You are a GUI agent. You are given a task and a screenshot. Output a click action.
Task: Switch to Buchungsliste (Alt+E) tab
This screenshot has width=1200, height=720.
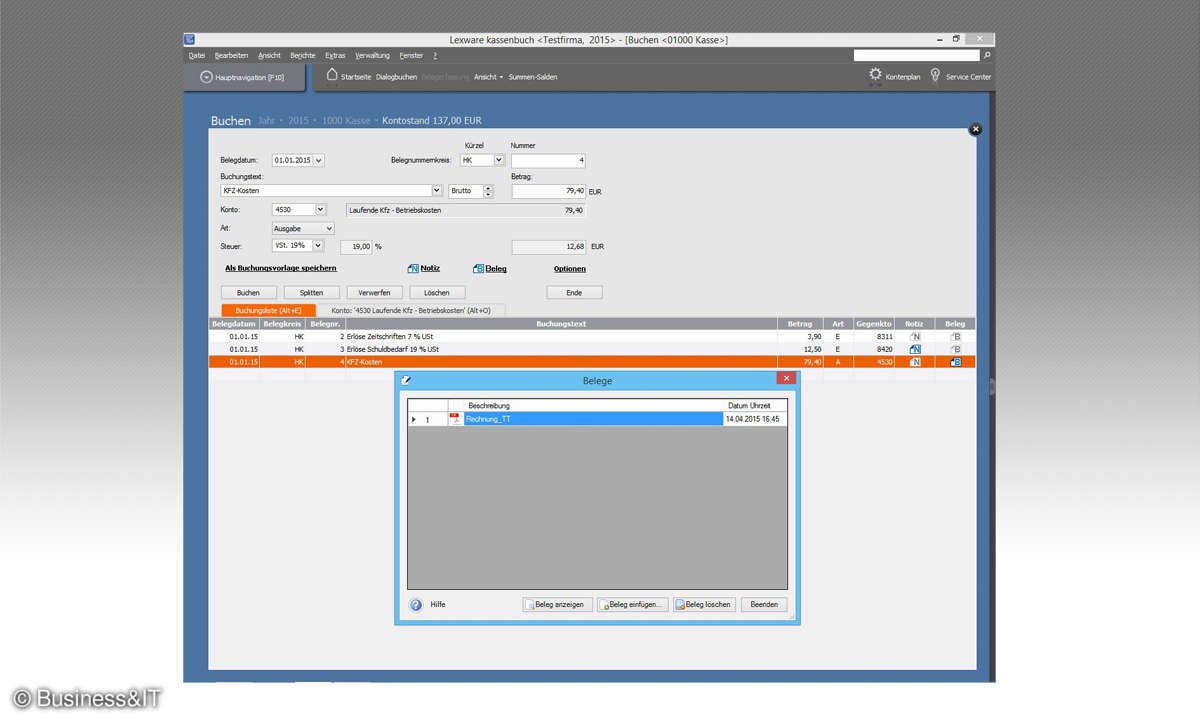268,311
